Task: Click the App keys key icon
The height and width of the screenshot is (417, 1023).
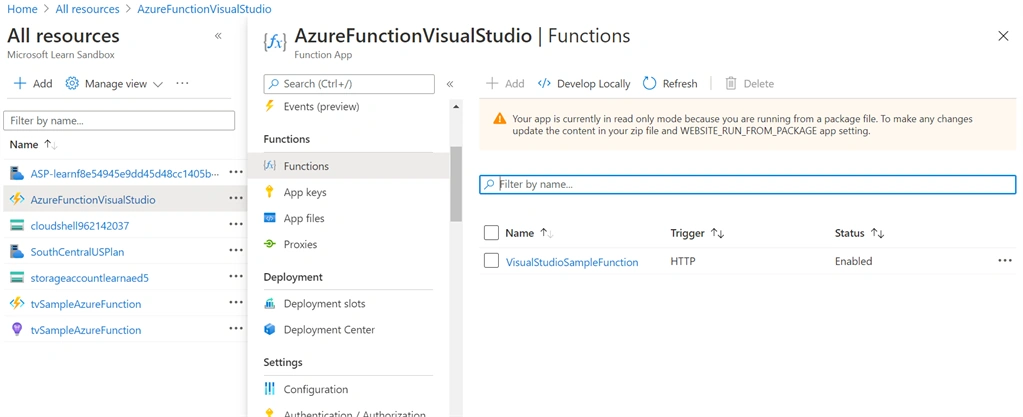Action: pos(269,192)
